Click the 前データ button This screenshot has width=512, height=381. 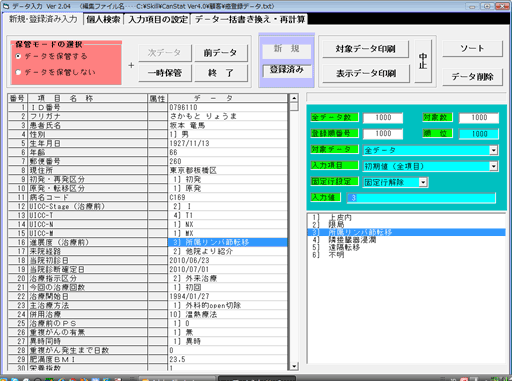click(x=221, y=53)
